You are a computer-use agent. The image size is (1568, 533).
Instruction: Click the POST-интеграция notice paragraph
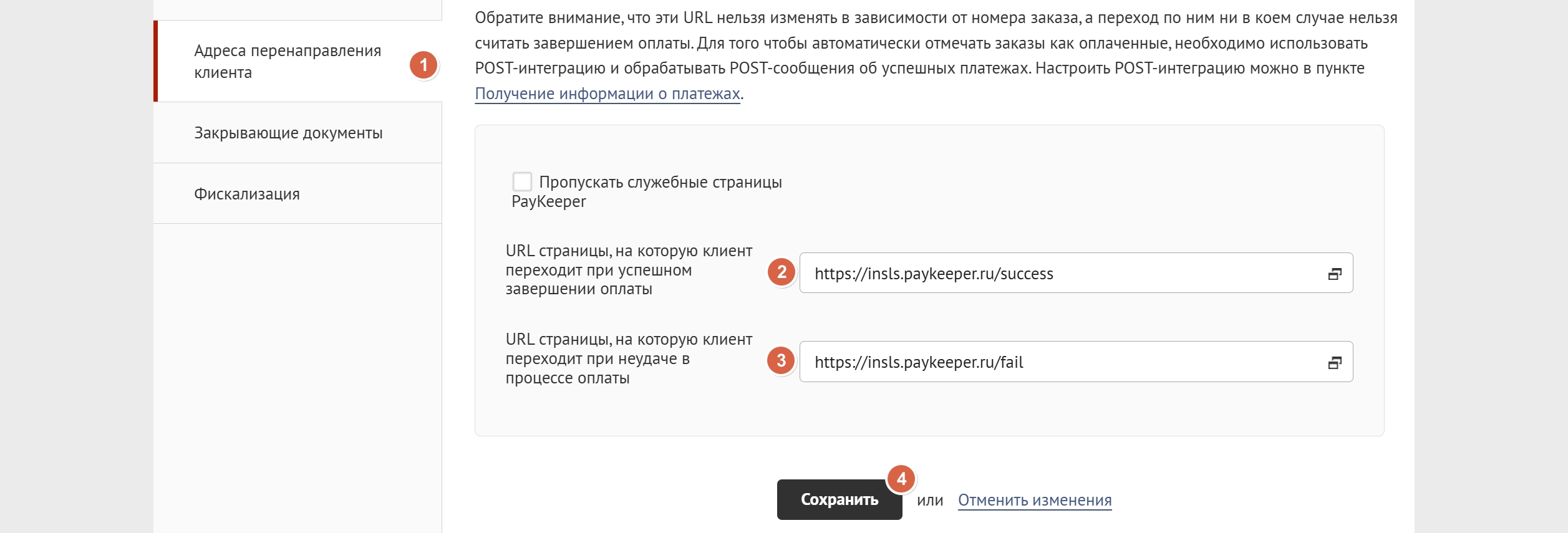936,55
